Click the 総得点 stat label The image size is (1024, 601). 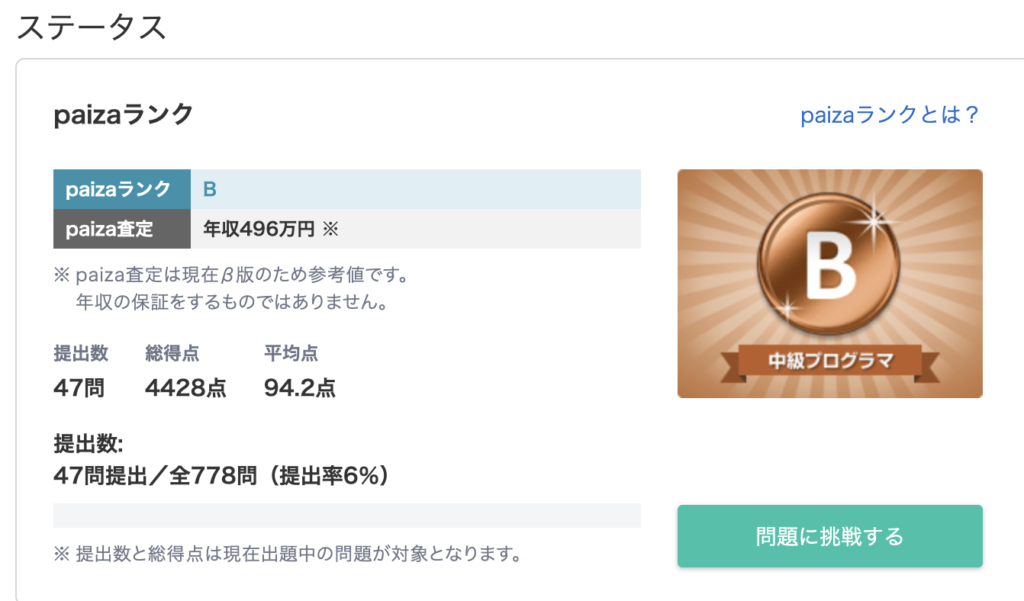[x=171, y=353]
